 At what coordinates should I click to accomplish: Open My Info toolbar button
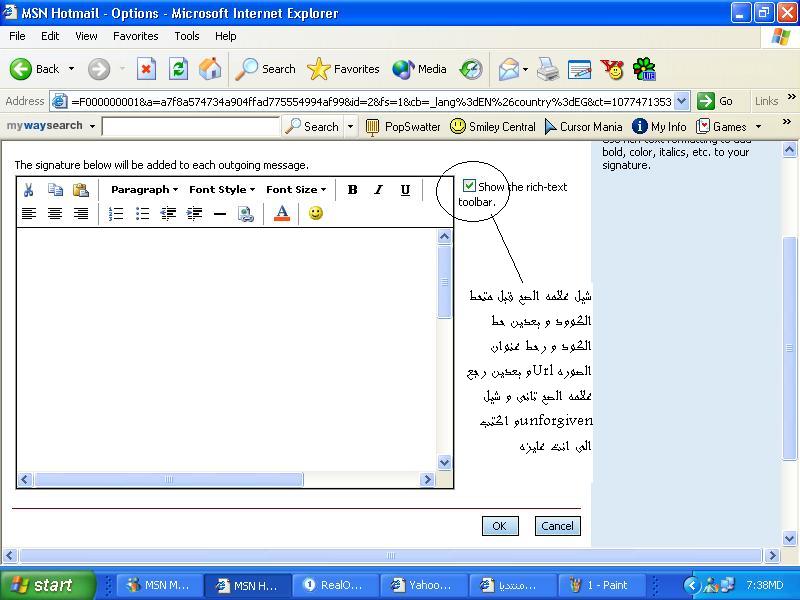pos(659,126)
